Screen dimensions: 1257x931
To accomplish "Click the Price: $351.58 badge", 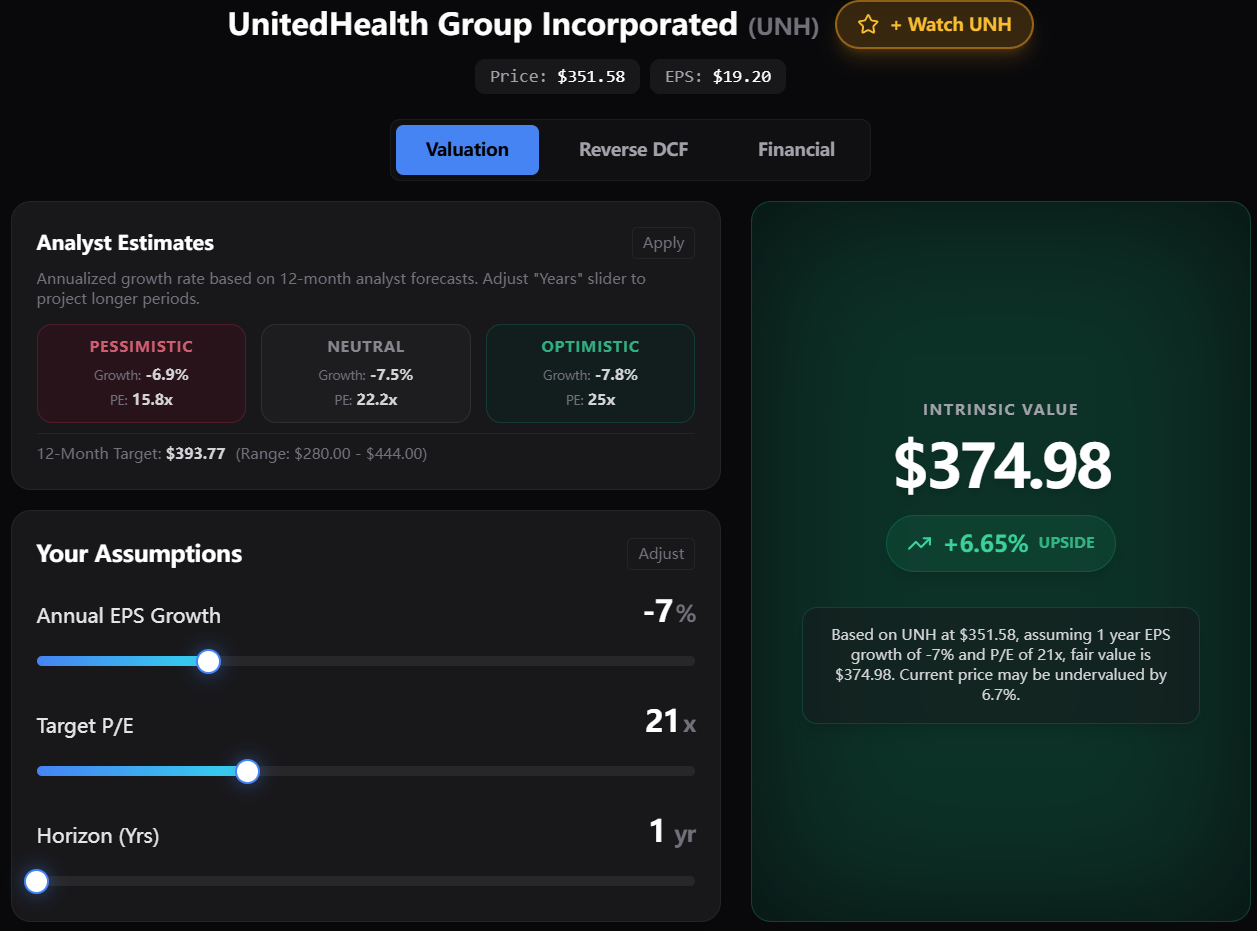I will (557, 77).
